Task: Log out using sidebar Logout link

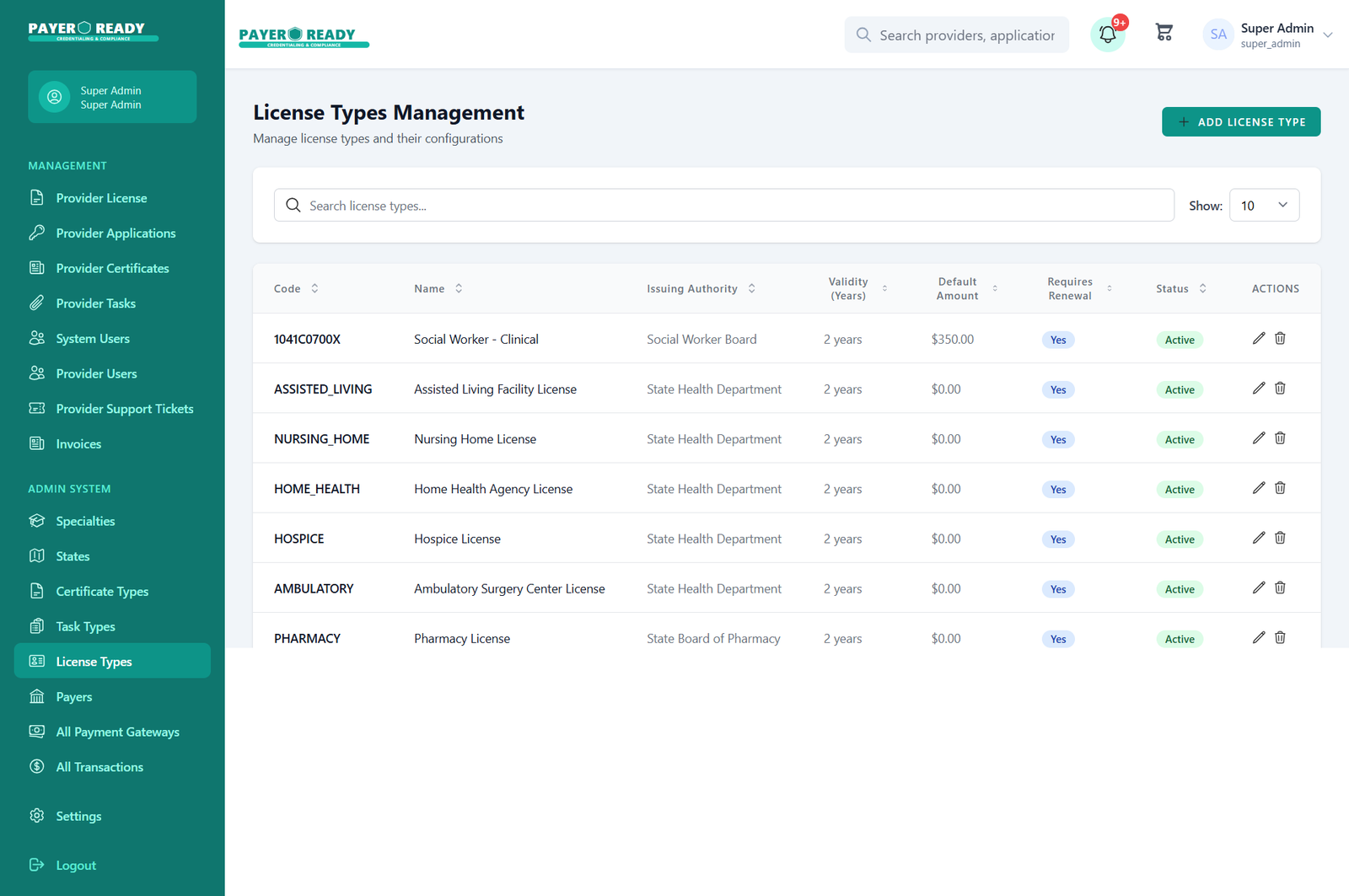Action: coord(75,866)
